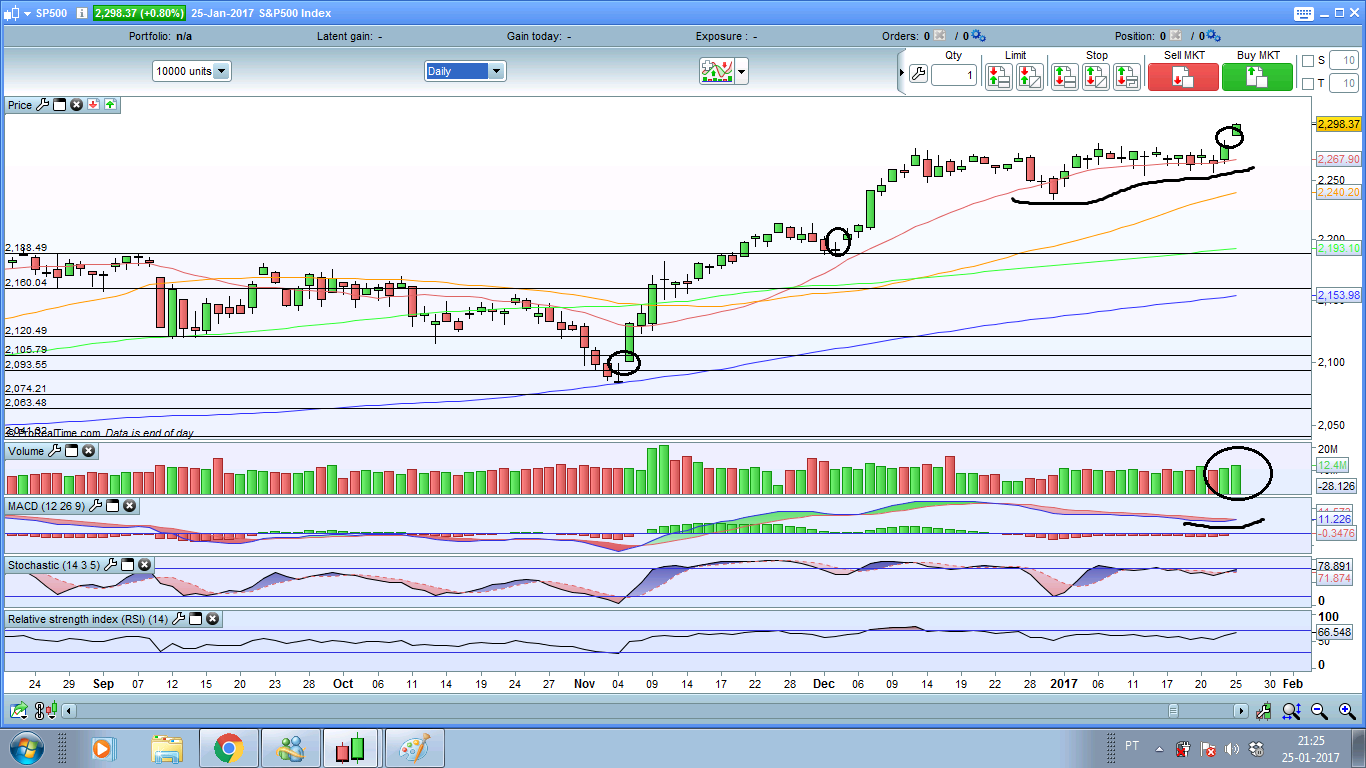Open trading settings wrench next to Qty

tap(918, 74)
